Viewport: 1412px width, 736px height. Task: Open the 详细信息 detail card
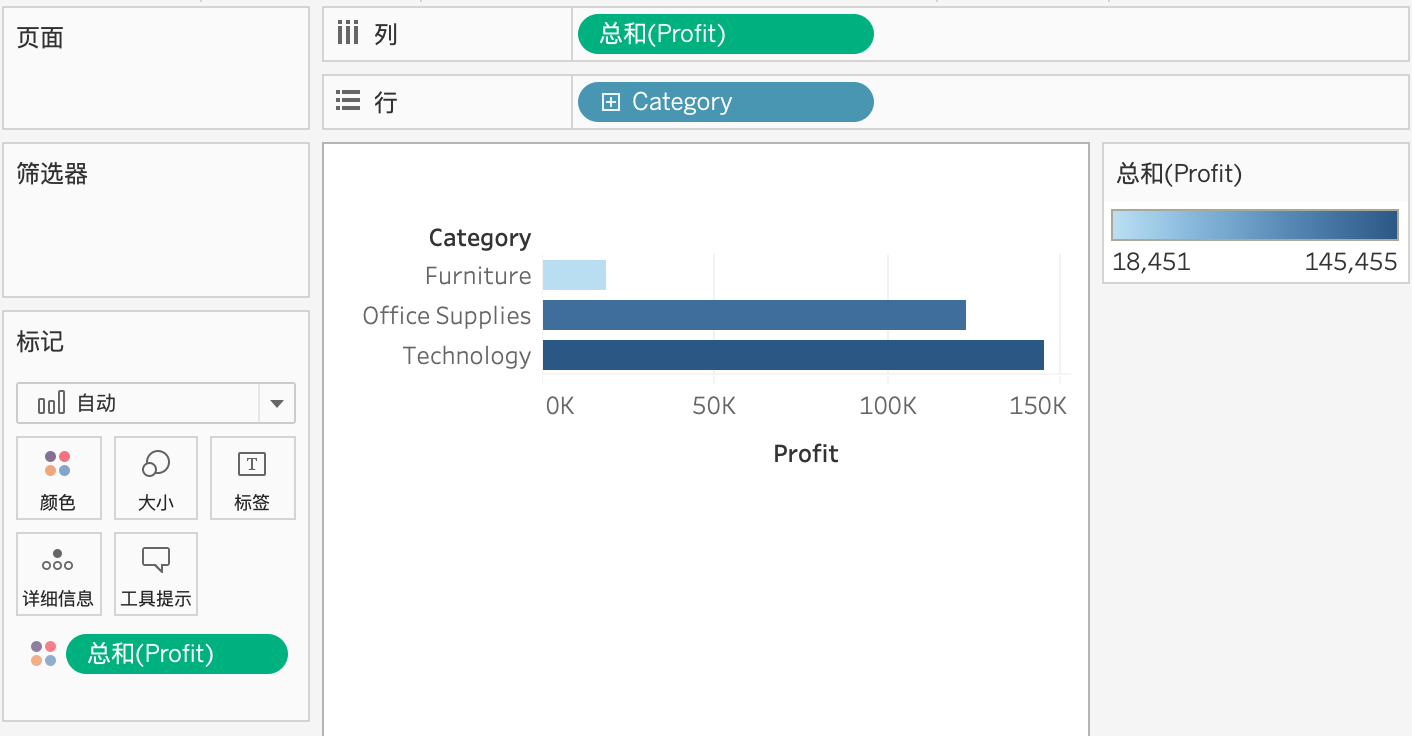(59, 574)
